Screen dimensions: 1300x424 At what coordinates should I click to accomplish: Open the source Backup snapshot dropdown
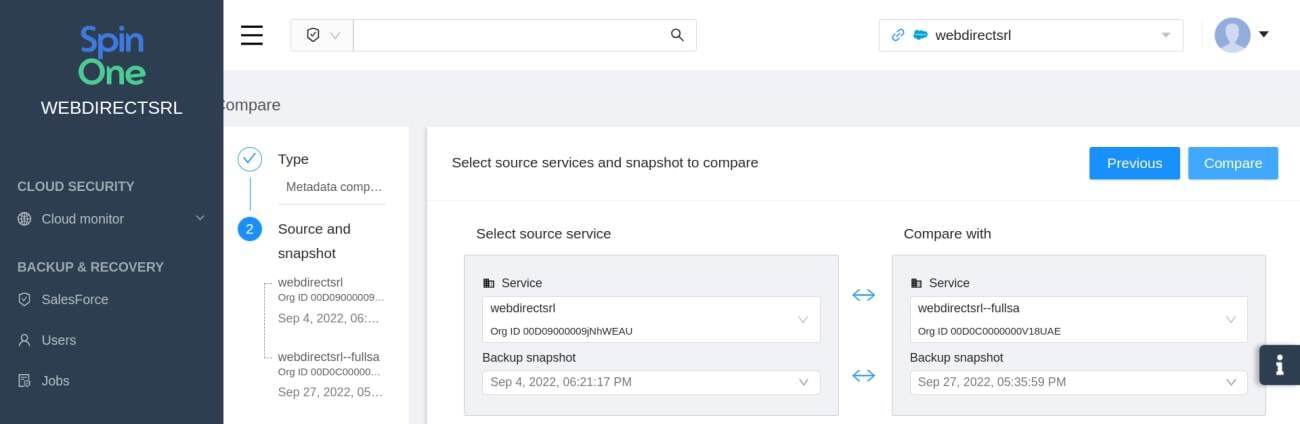coord(651,382)
